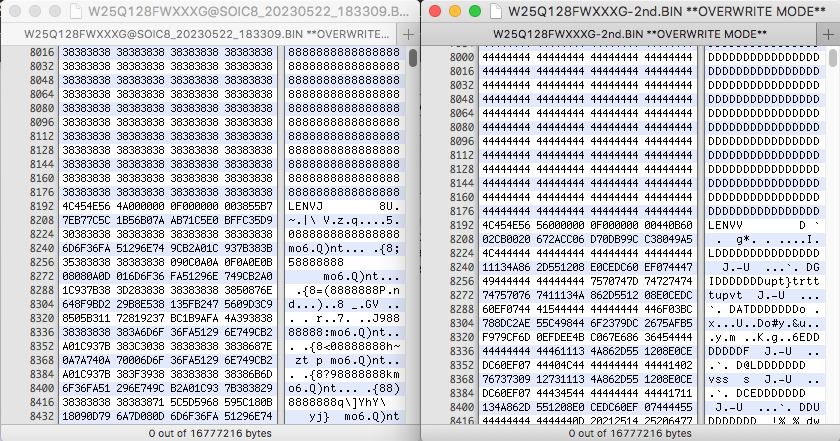Click left window vertical scrollbar thumb

point(413,58)
